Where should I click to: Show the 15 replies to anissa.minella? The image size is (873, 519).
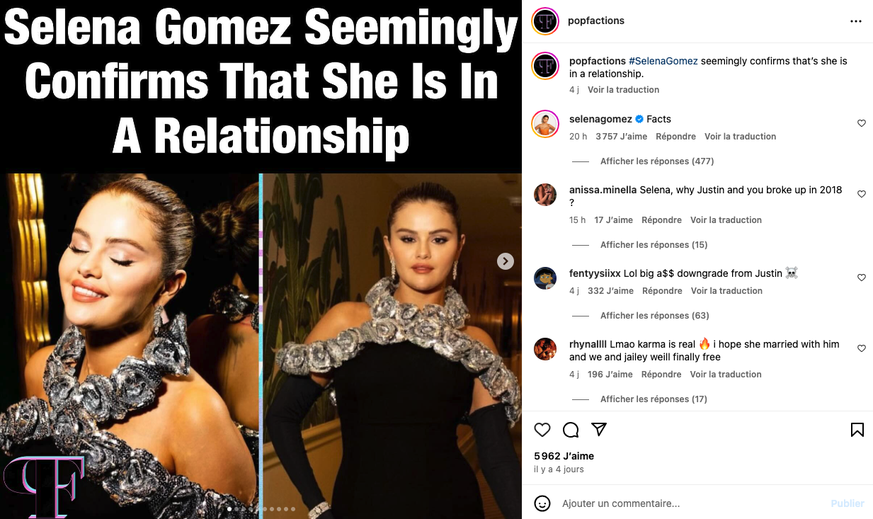point(654,244)
